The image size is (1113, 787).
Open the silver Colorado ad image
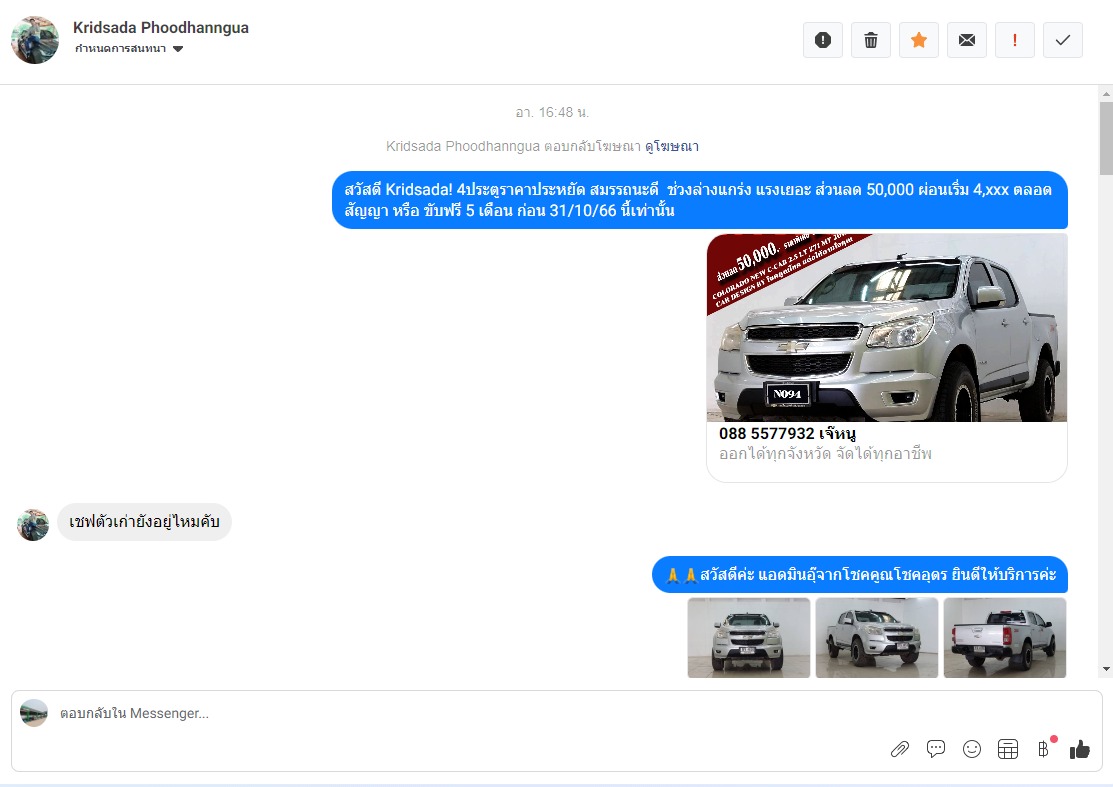[x=887, y=328]
